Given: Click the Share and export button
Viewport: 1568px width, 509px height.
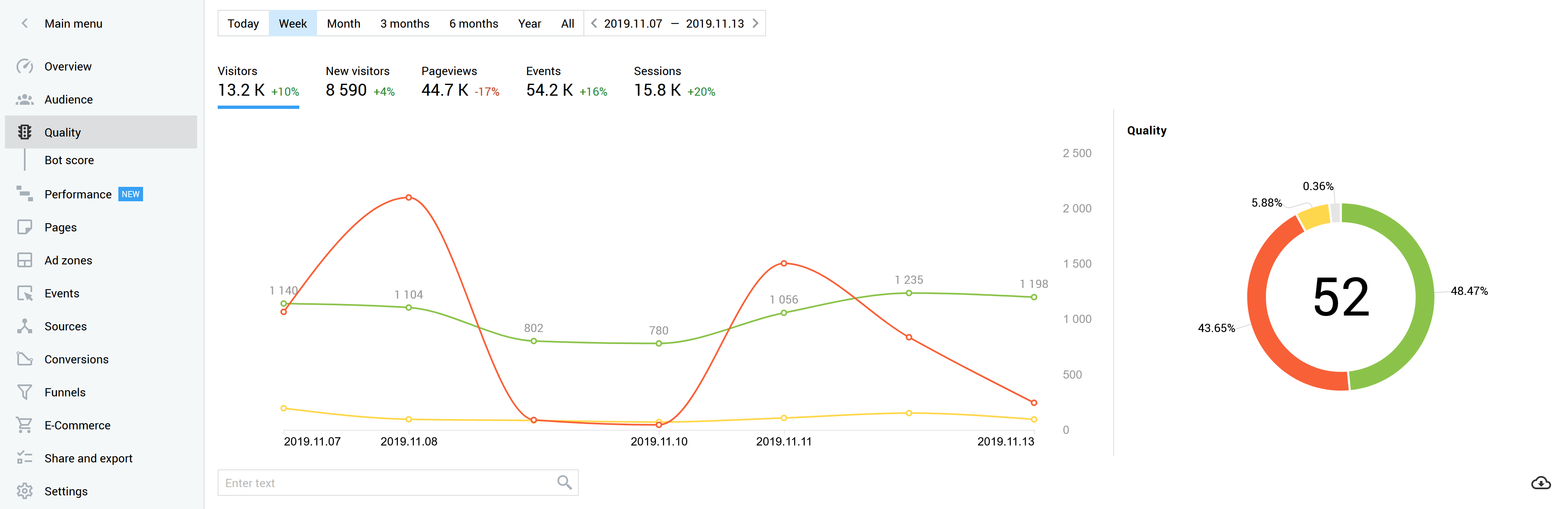Looking at the screenshot, I should pyautogui.click(x=88, y=457).
